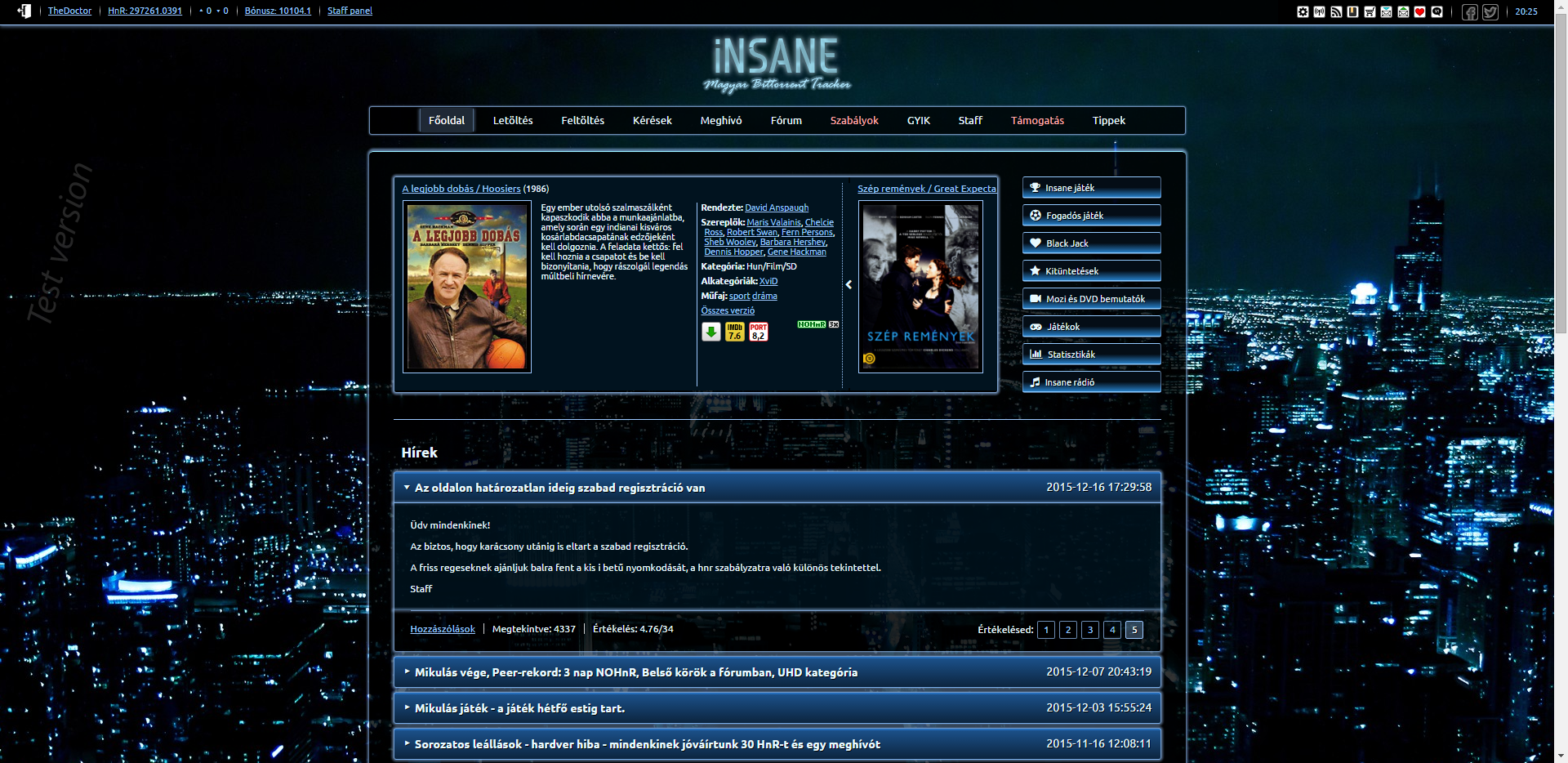
Task: Open the GYIK menu item
Action: click(919, 120)
